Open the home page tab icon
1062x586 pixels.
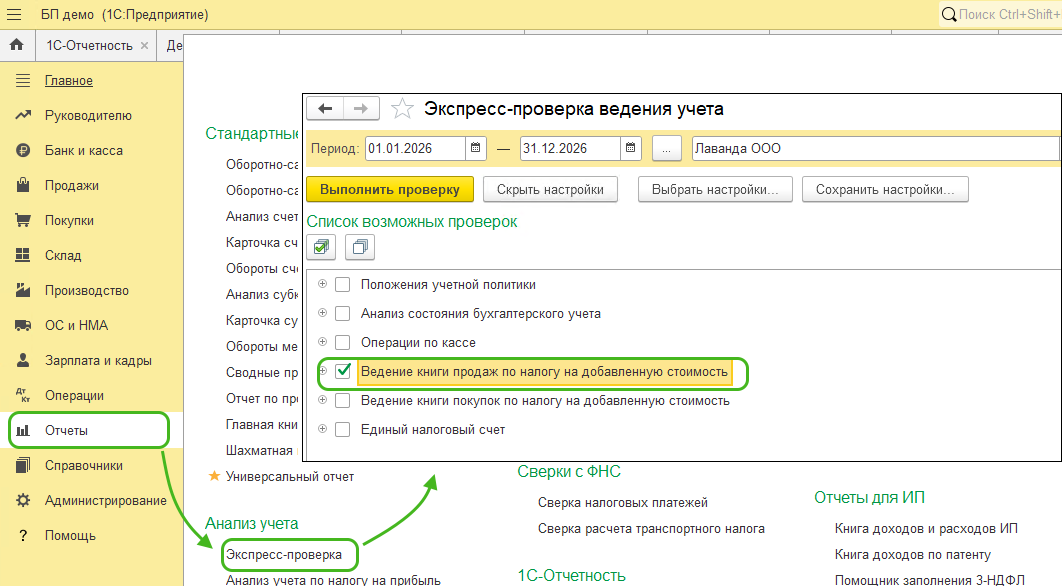tap(16, 46)
